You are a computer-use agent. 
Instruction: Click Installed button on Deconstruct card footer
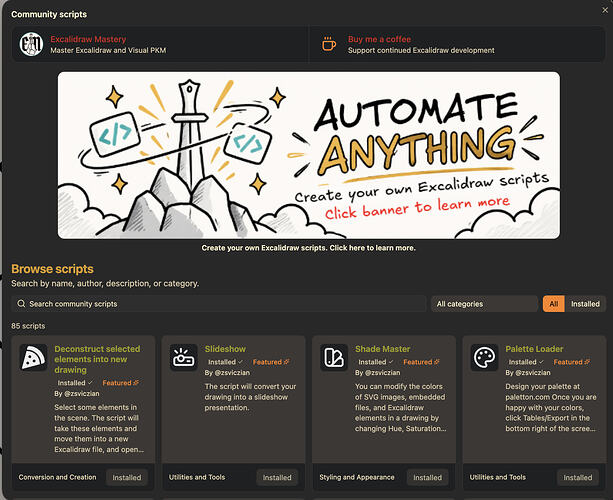coord(127,477)
